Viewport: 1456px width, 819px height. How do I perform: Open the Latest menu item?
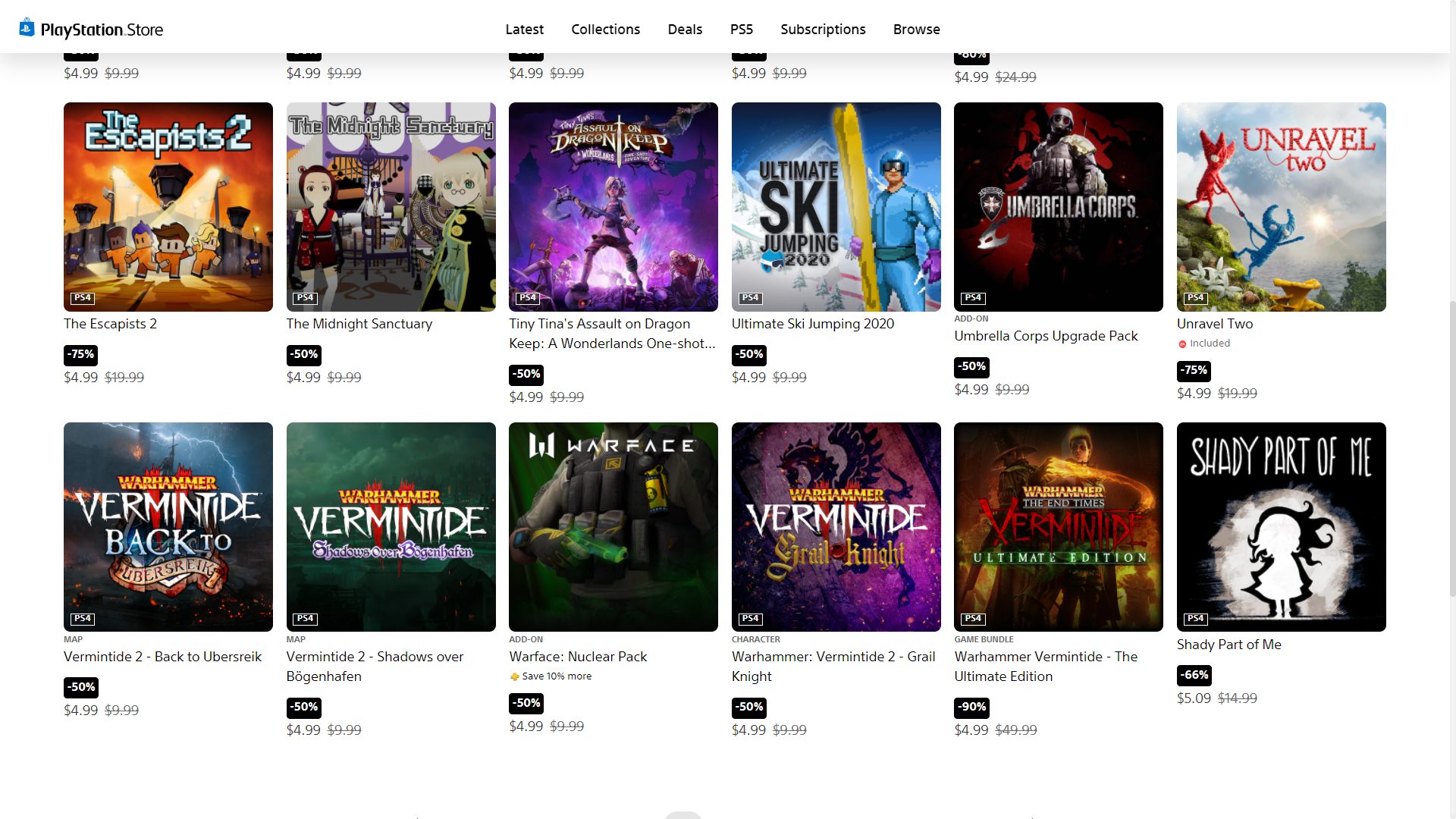click(x=524, y=29)
